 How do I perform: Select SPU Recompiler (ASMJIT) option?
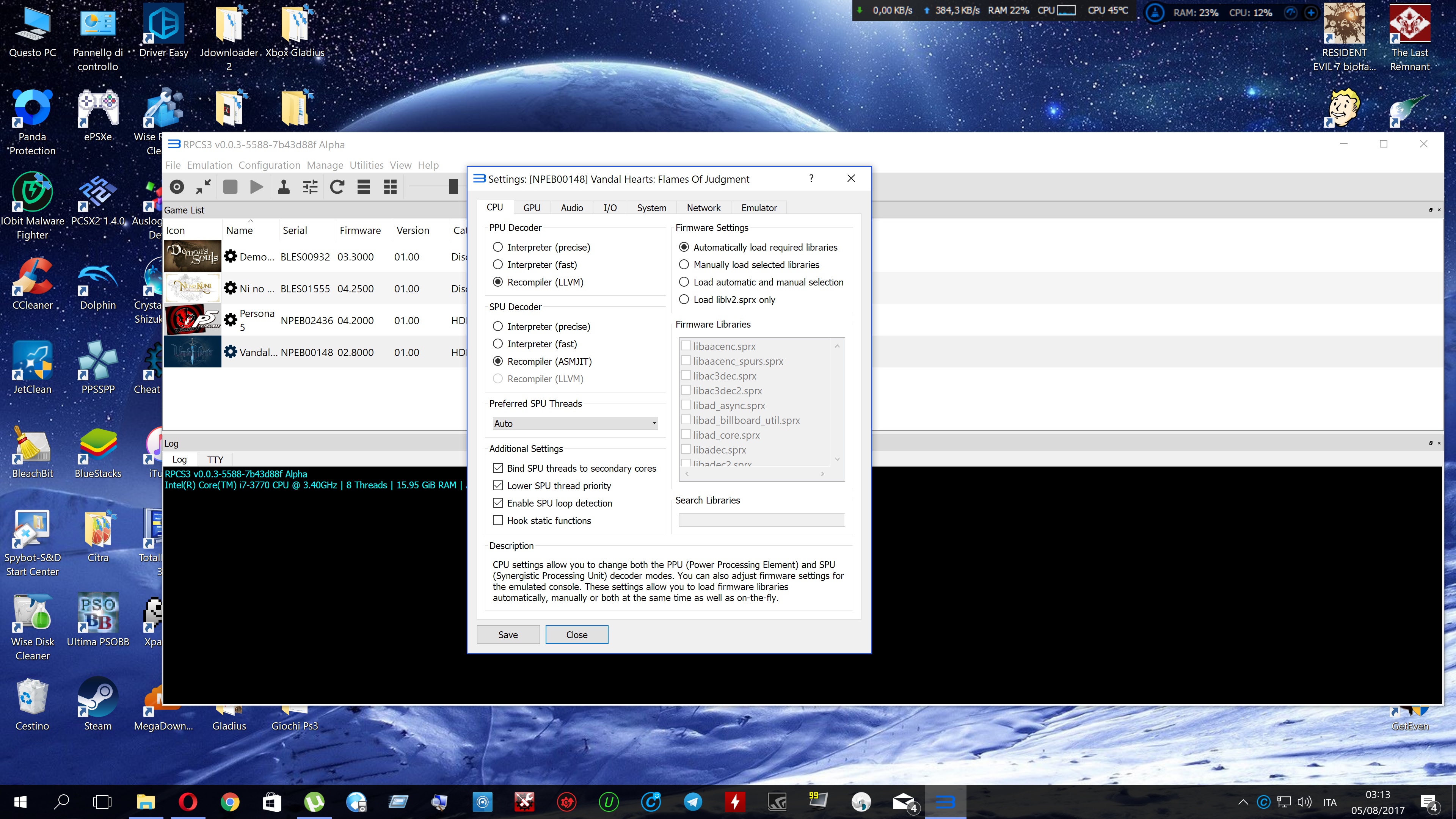pyautogui.click(x=542, y=361)
